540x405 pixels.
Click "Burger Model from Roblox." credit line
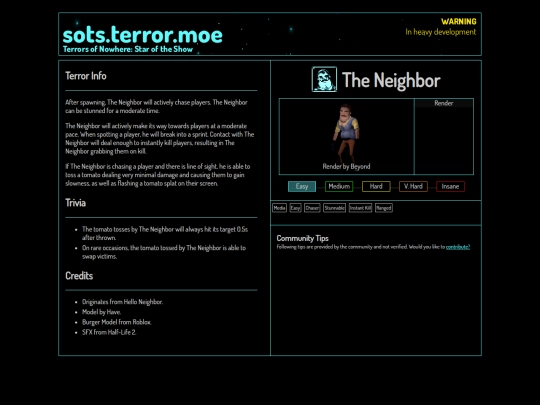117,322
